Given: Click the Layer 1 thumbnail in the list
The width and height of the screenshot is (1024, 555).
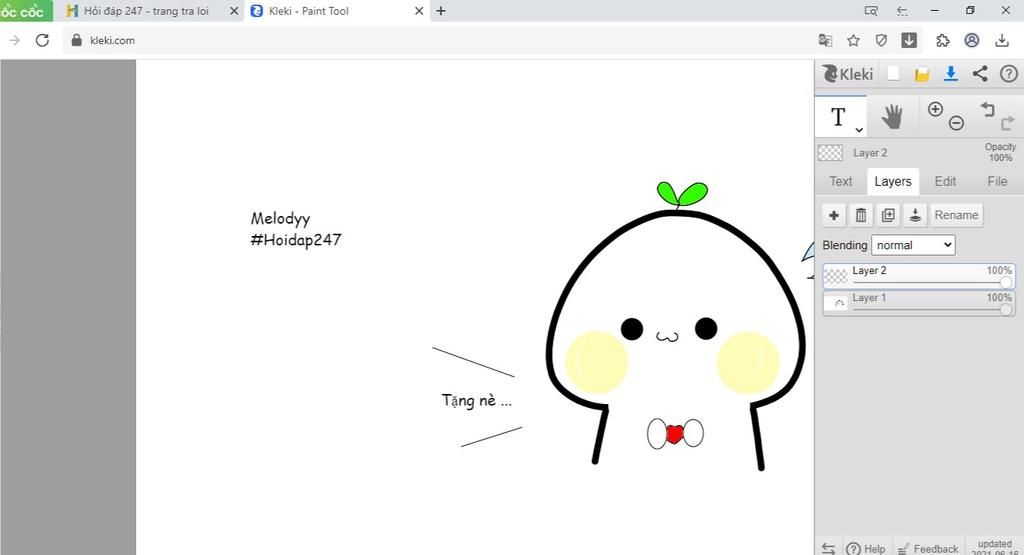Looking at the screenshot, I should coord(836,304).
